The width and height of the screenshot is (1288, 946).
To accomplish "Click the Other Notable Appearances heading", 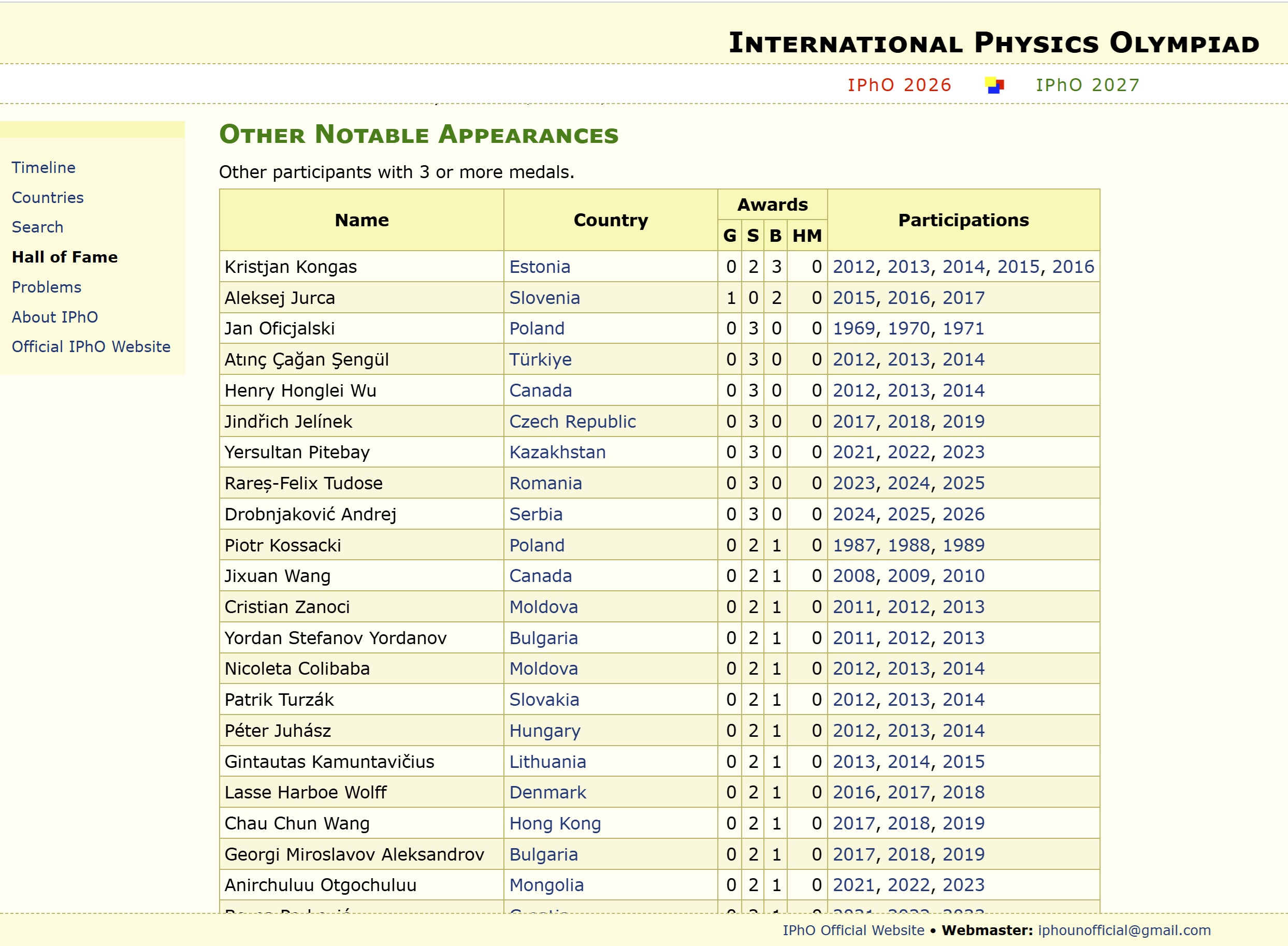I will point(418,135).
